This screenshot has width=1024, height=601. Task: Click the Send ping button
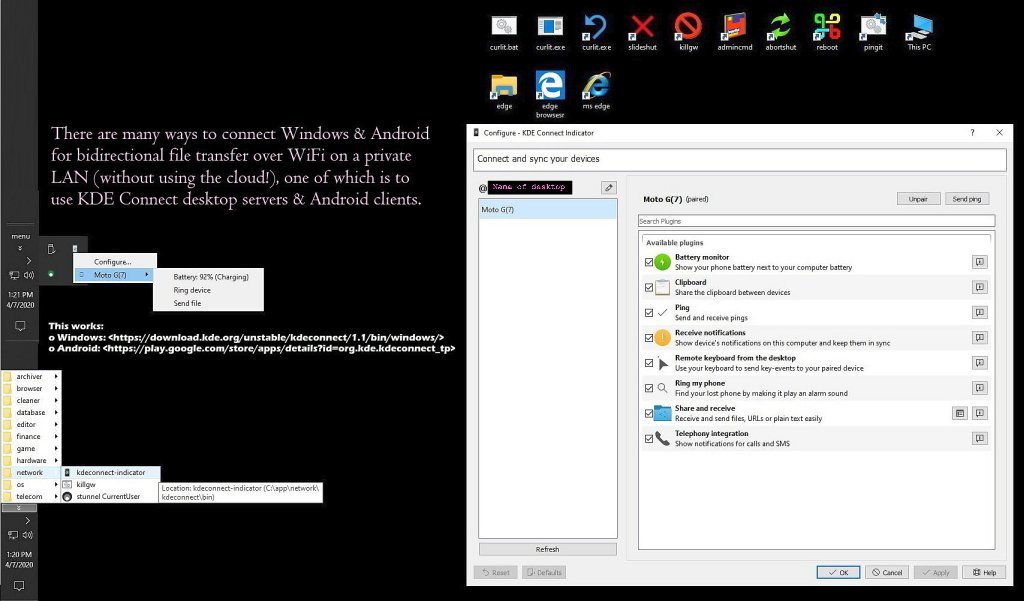(967, 199)
